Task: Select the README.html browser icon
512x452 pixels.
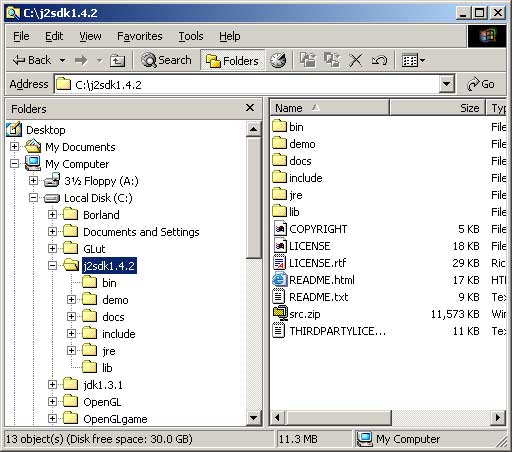Action: click(x=279, y=280)
